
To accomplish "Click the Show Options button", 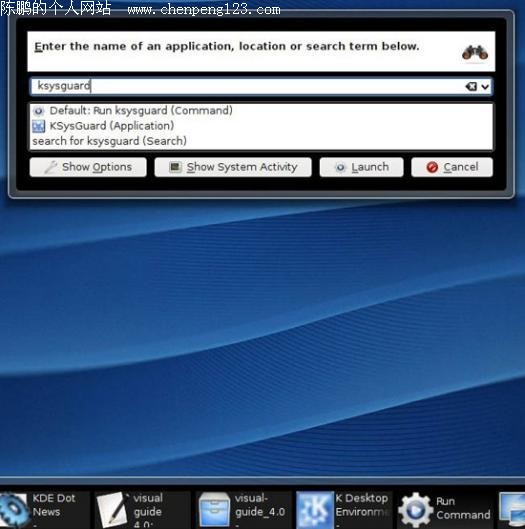I will click(88, 167).
